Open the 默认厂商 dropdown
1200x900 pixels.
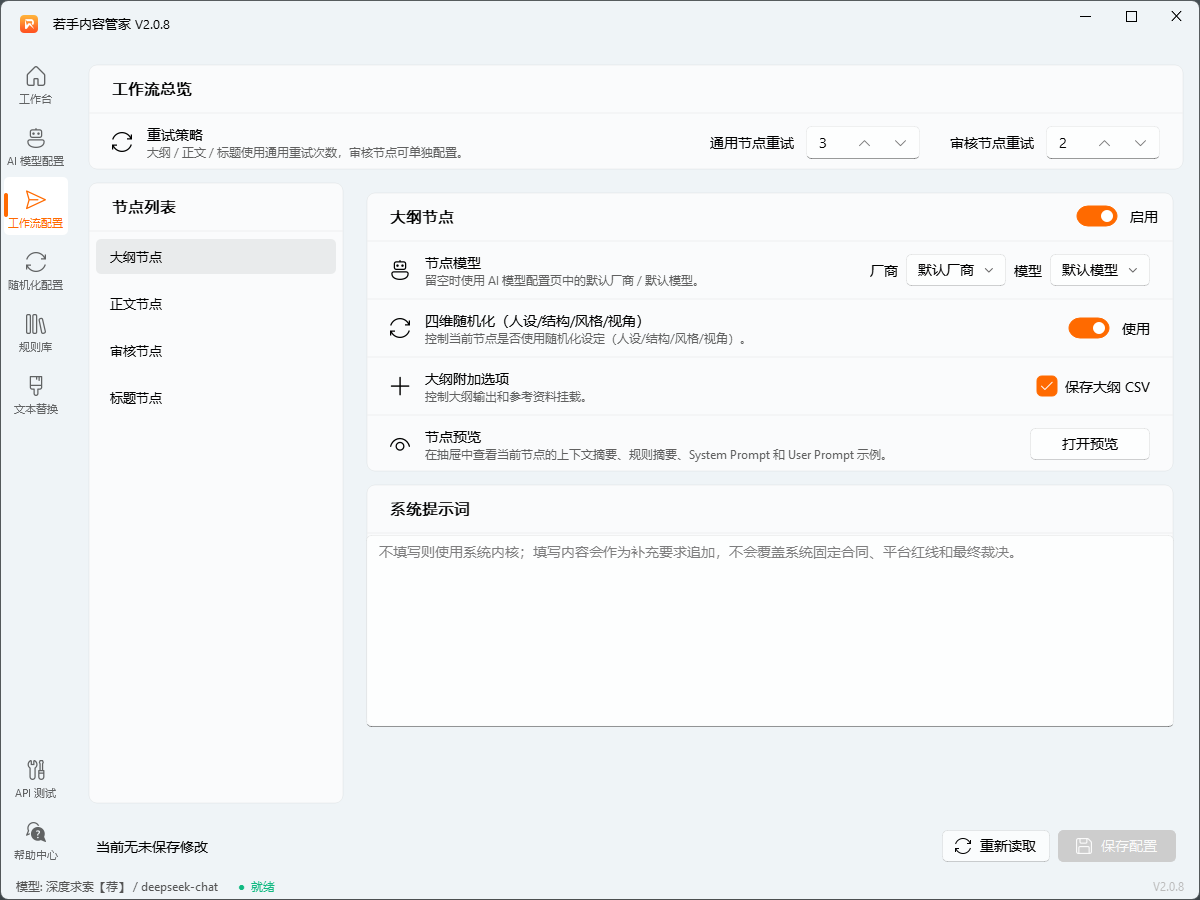[x=955, y=269]
